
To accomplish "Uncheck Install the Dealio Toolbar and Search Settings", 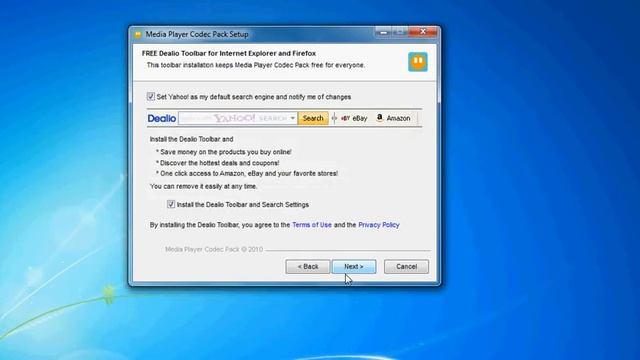I will coord(171,204).
